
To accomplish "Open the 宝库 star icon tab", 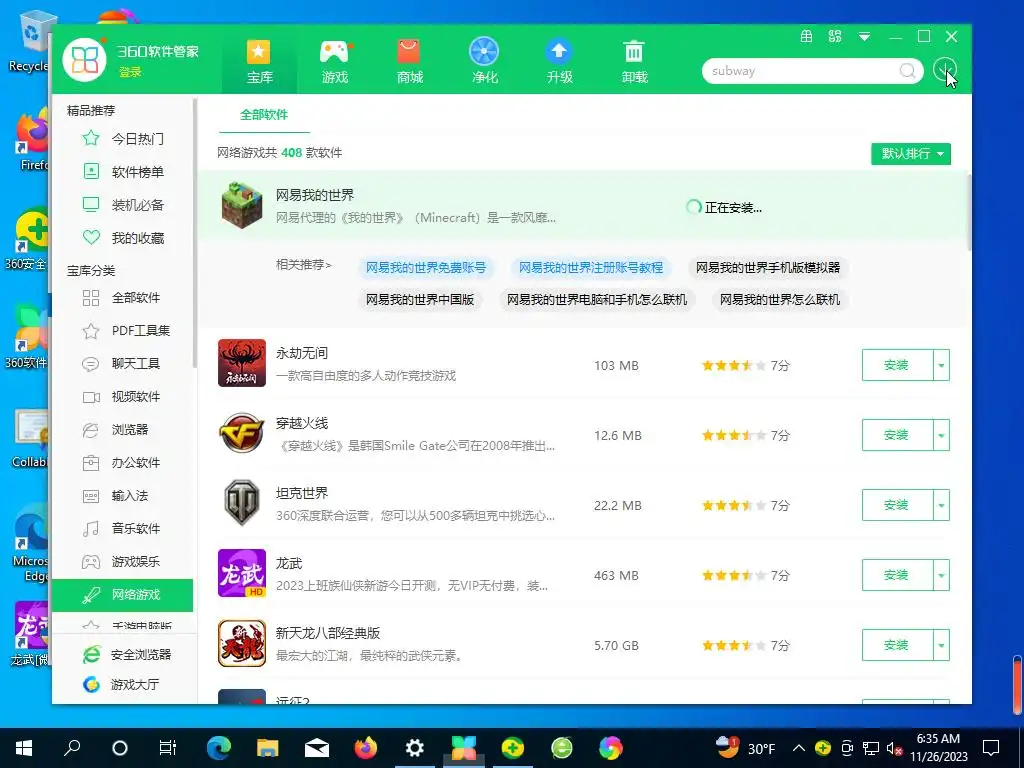I will pyautogui.click(x=259, y=61).
